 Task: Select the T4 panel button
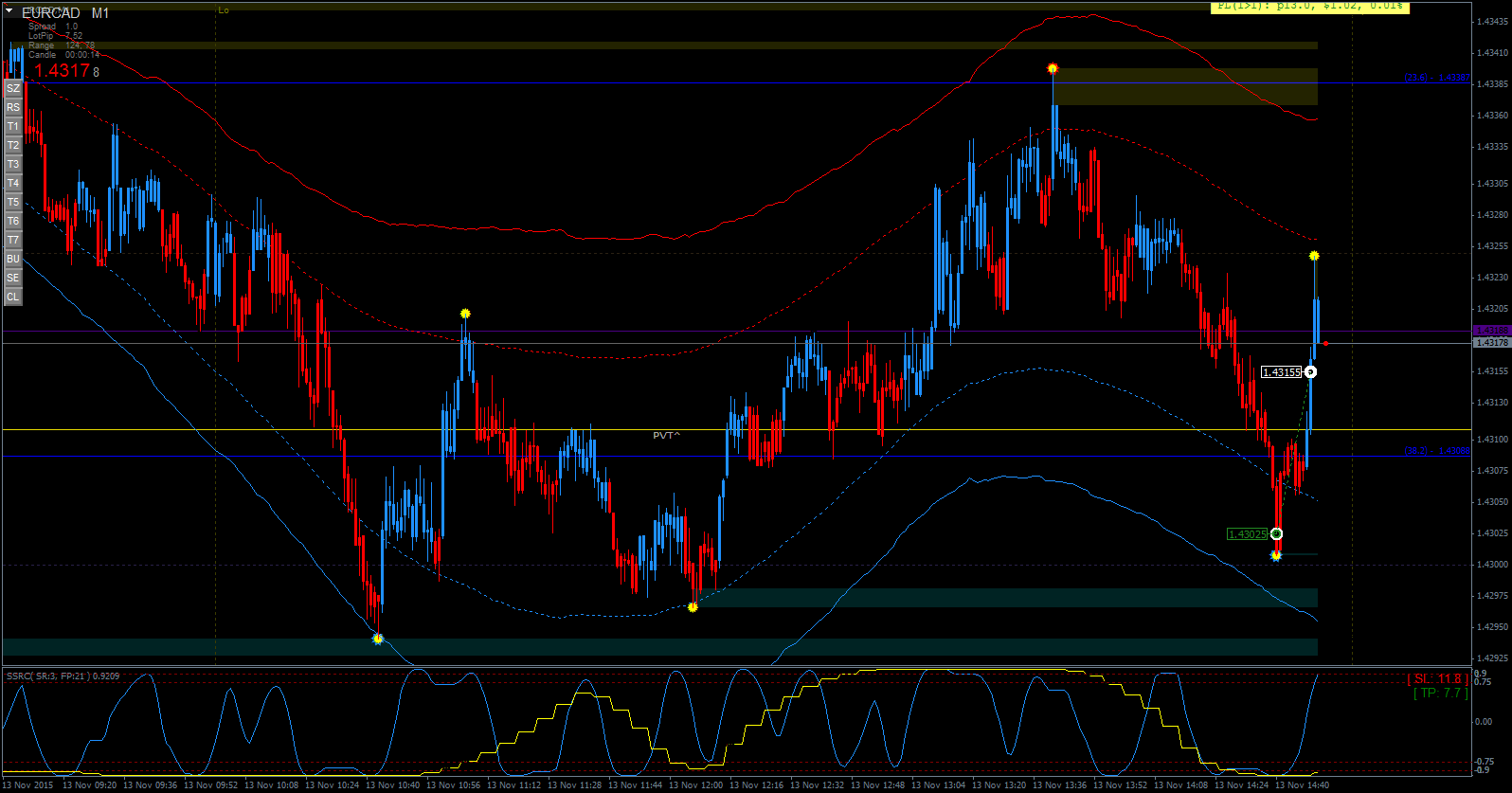pyautogui.click(x=13, y=183)
